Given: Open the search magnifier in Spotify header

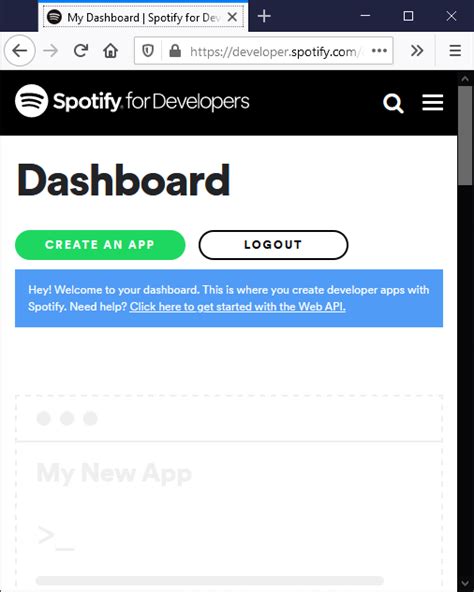Looking at the screenshot, I should (393, 103).
